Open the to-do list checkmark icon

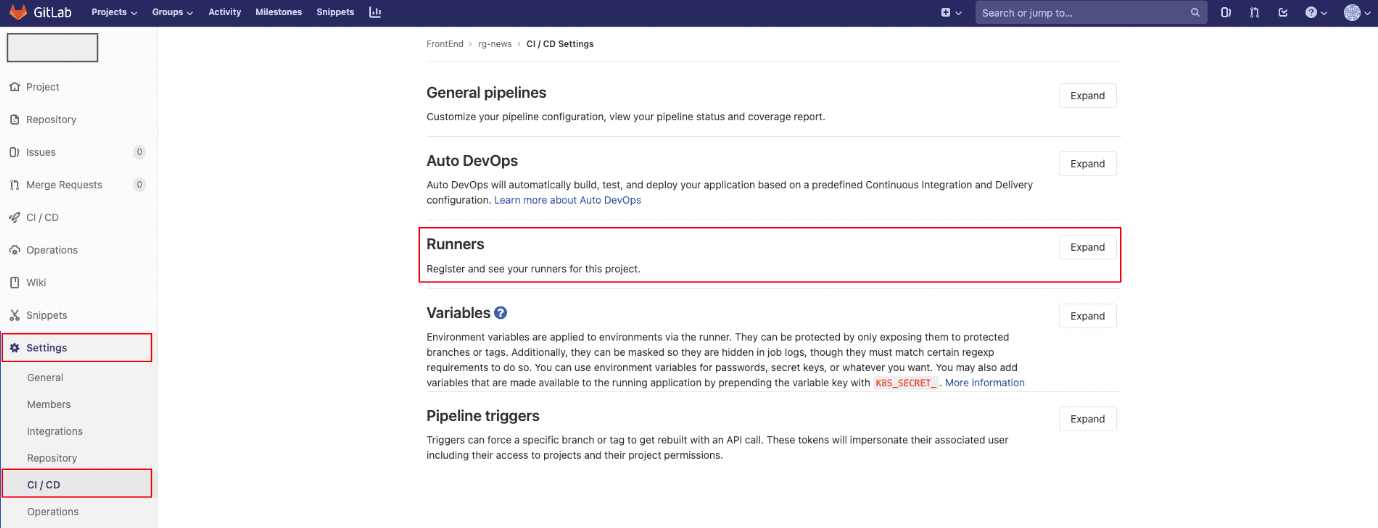point(1283,13)
